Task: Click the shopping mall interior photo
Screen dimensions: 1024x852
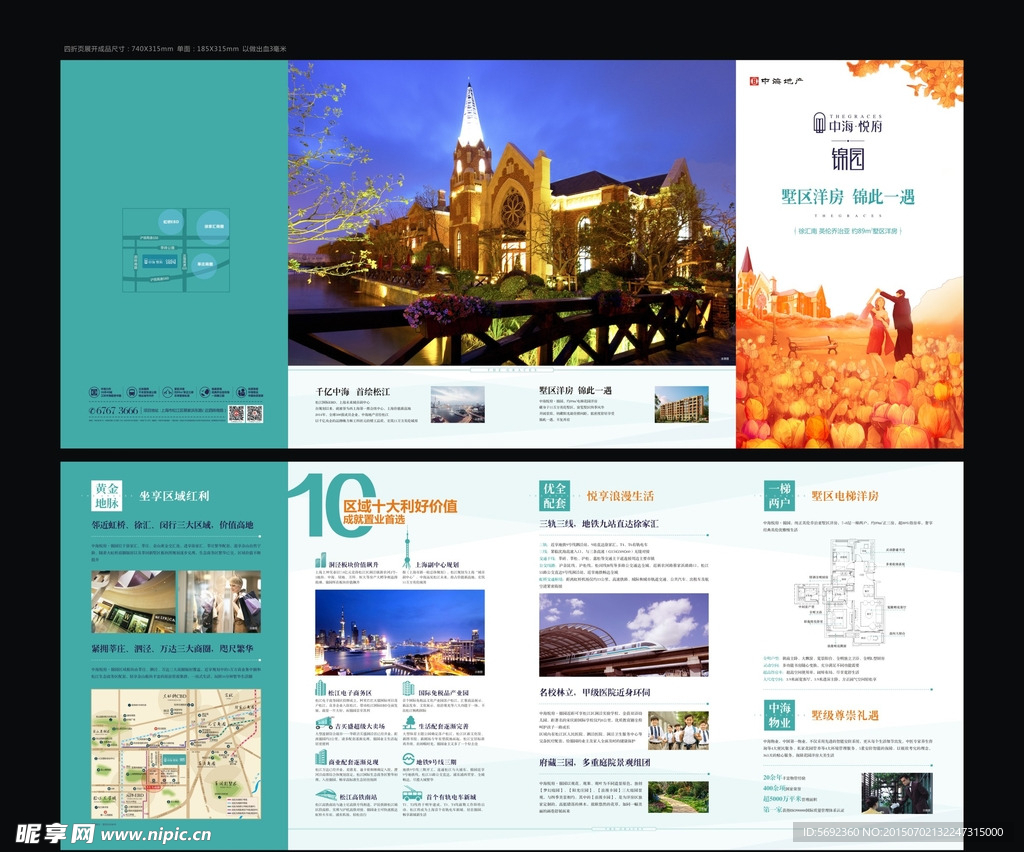Action: tap(133, 602)
